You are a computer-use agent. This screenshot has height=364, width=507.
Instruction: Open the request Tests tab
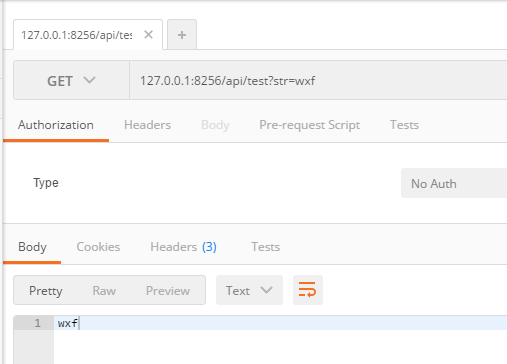[404, 125]
